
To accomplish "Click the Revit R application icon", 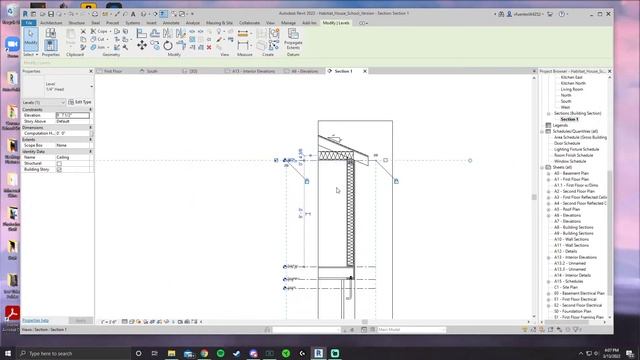I will coord(25,14).
